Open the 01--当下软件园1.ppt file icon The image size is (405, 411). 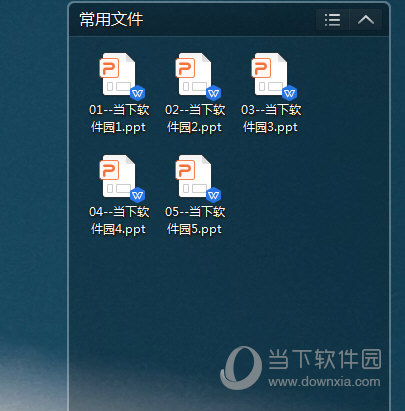pos(122,76)
